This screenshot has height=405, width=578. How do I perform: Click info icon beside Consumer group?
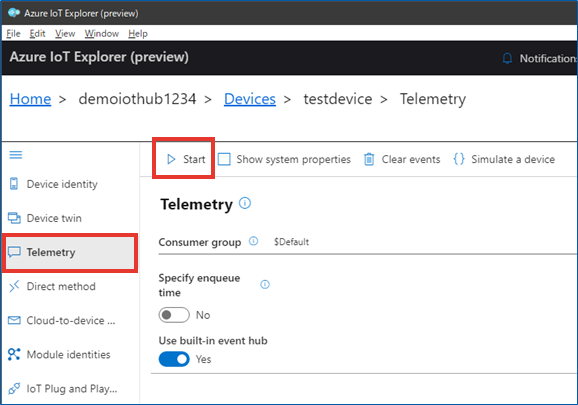[254, 241]
